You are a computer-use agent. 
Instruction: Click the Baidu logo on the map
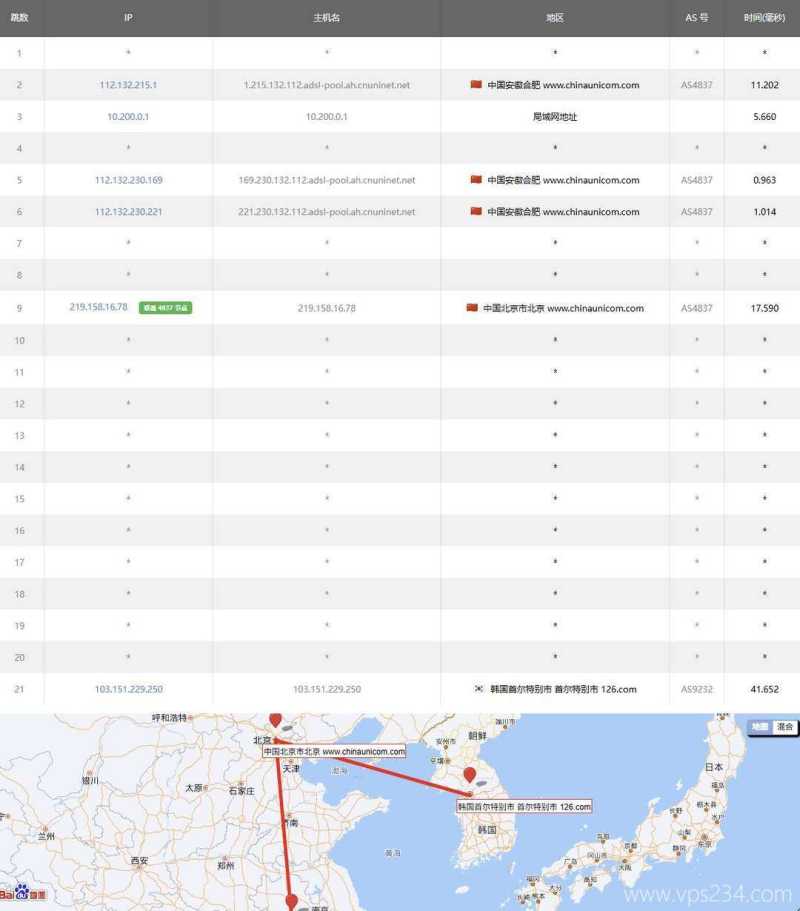click(x=16, y=892)
